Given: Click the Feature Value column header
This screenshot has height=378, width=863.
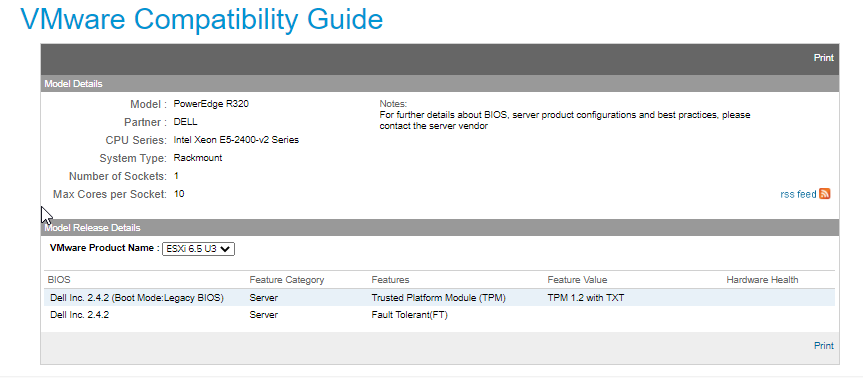Looking at the screenshot, I should click(x=577, y=280).
